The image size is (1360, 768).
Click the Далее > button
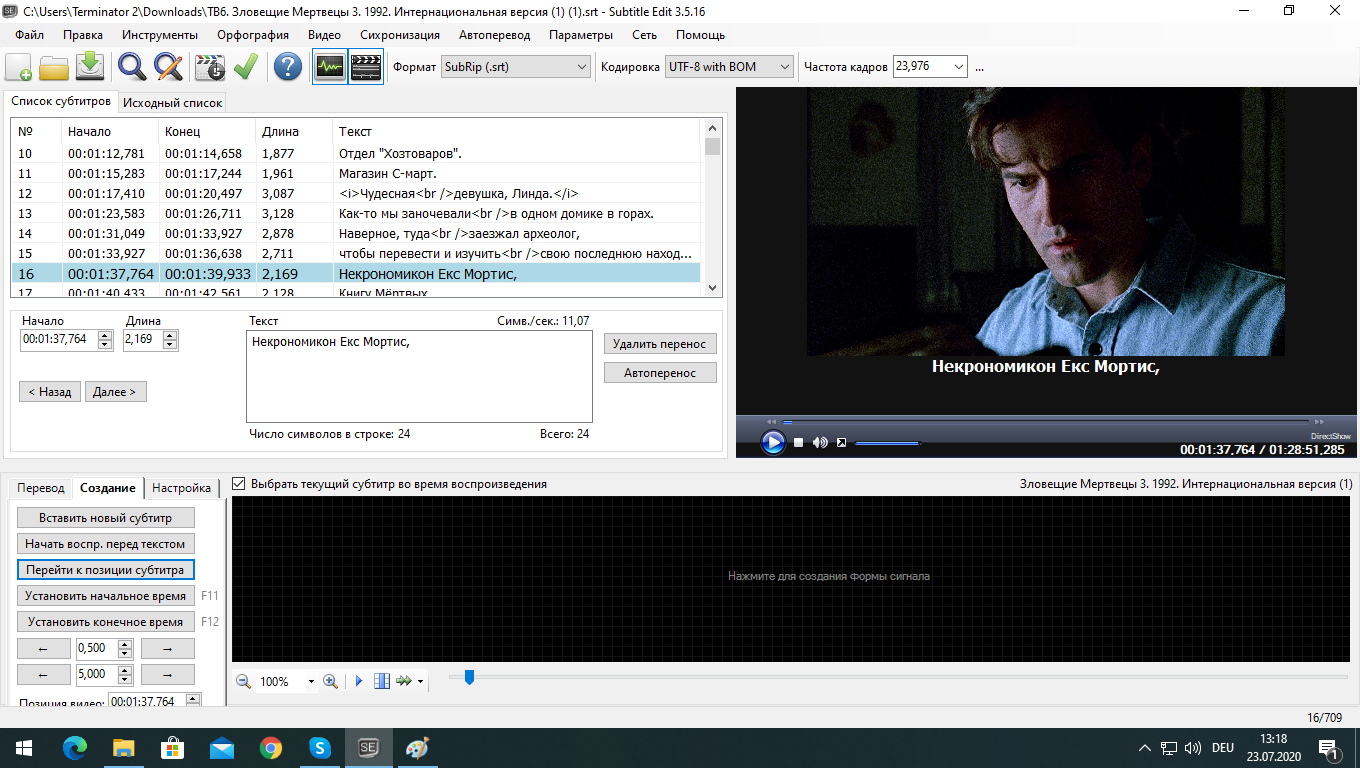116,392
